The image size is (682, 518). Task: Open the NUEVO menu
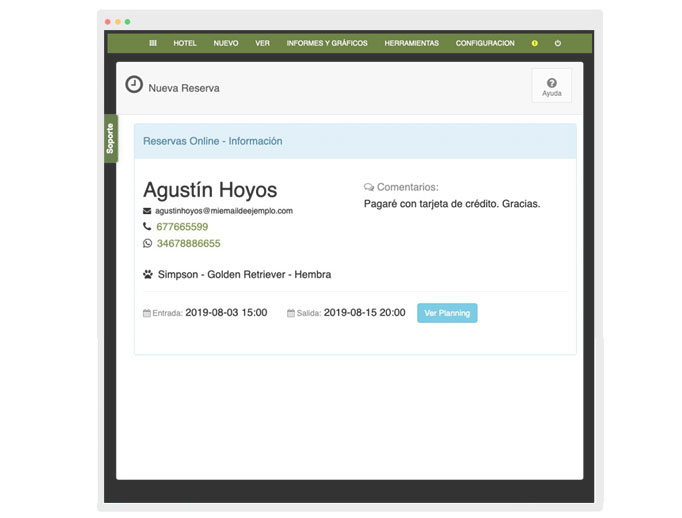tap(226, 43)
